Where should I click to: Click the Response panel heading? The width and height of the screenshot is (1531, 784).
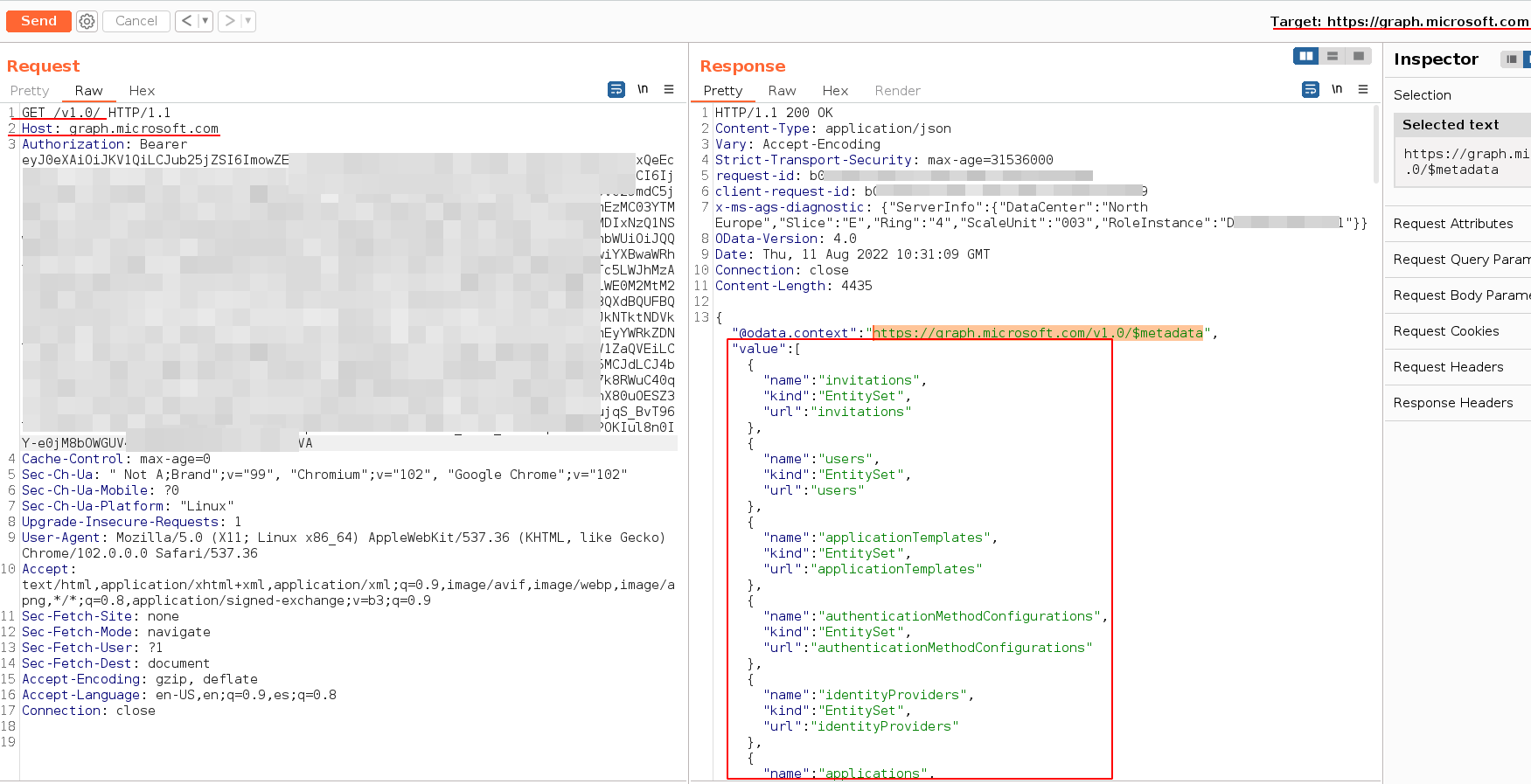pyautogui.click(x=742, y=66)
